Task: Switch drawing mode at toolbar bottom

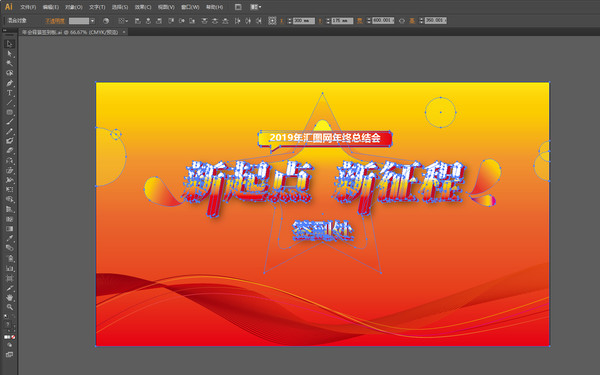Action: (x=10, y=346)
